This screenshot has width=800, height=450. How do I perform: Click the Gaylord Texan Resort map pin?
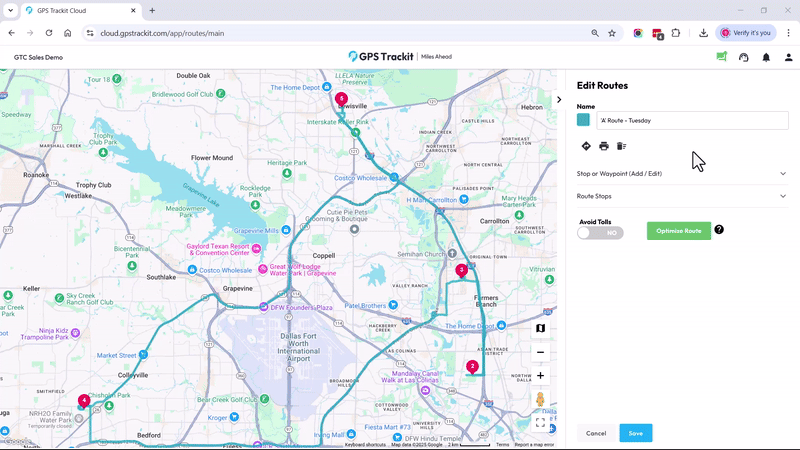(256, 248)
